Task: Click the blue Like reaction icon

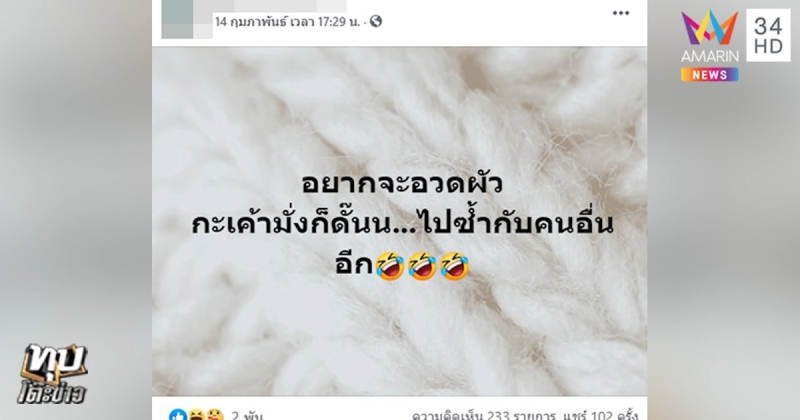Action: pos(178,415)
